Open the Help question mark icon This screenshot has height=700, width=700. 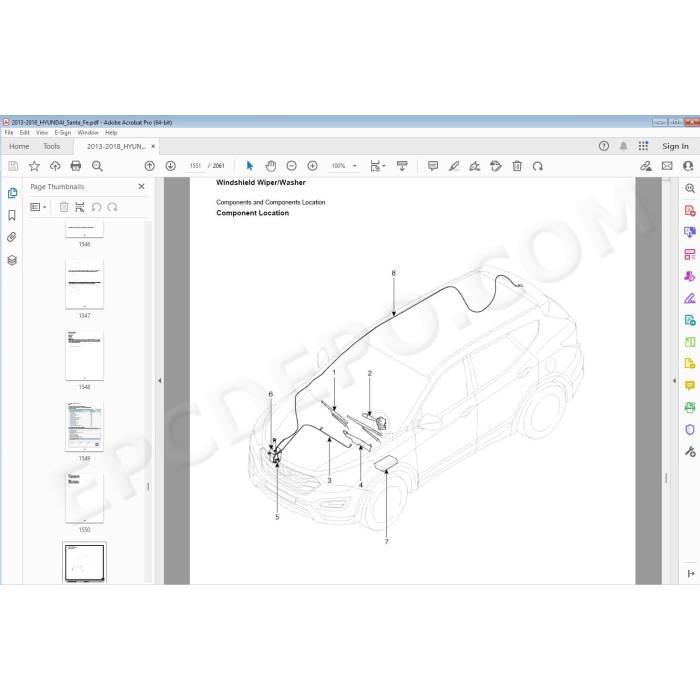coord(604,146)
